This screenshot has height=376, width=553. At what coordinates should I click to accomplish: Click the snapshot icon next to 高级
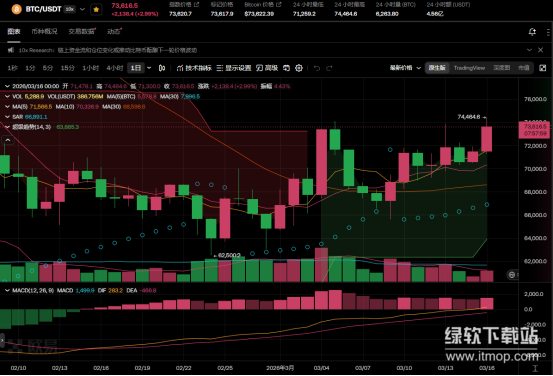(286, 68)
